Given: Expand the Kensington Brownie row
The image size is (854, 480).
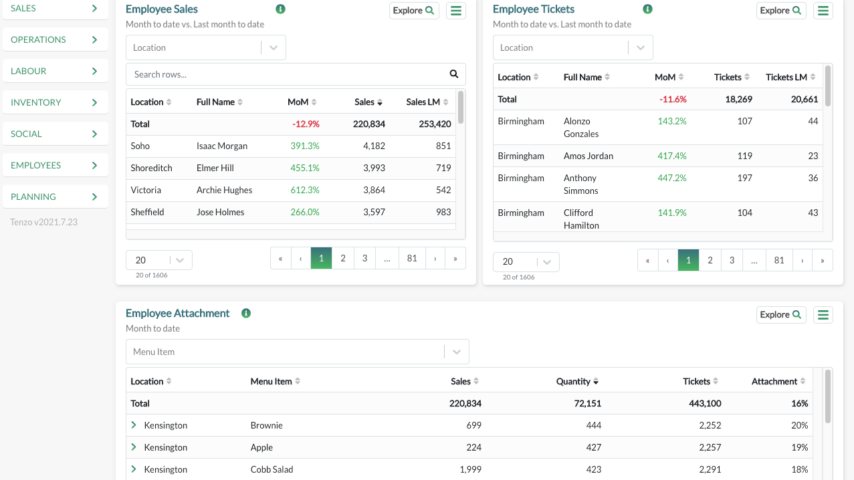Looking at the screenshot, I should click(134, 425).
